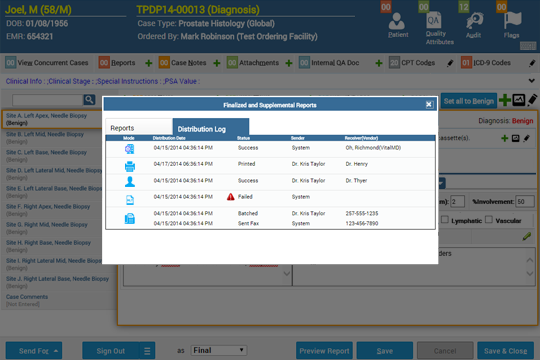Select Site J. Right Lateral Base, Needle Biopsy
Screen dimensions: 540x360
(x=57, y=282)
